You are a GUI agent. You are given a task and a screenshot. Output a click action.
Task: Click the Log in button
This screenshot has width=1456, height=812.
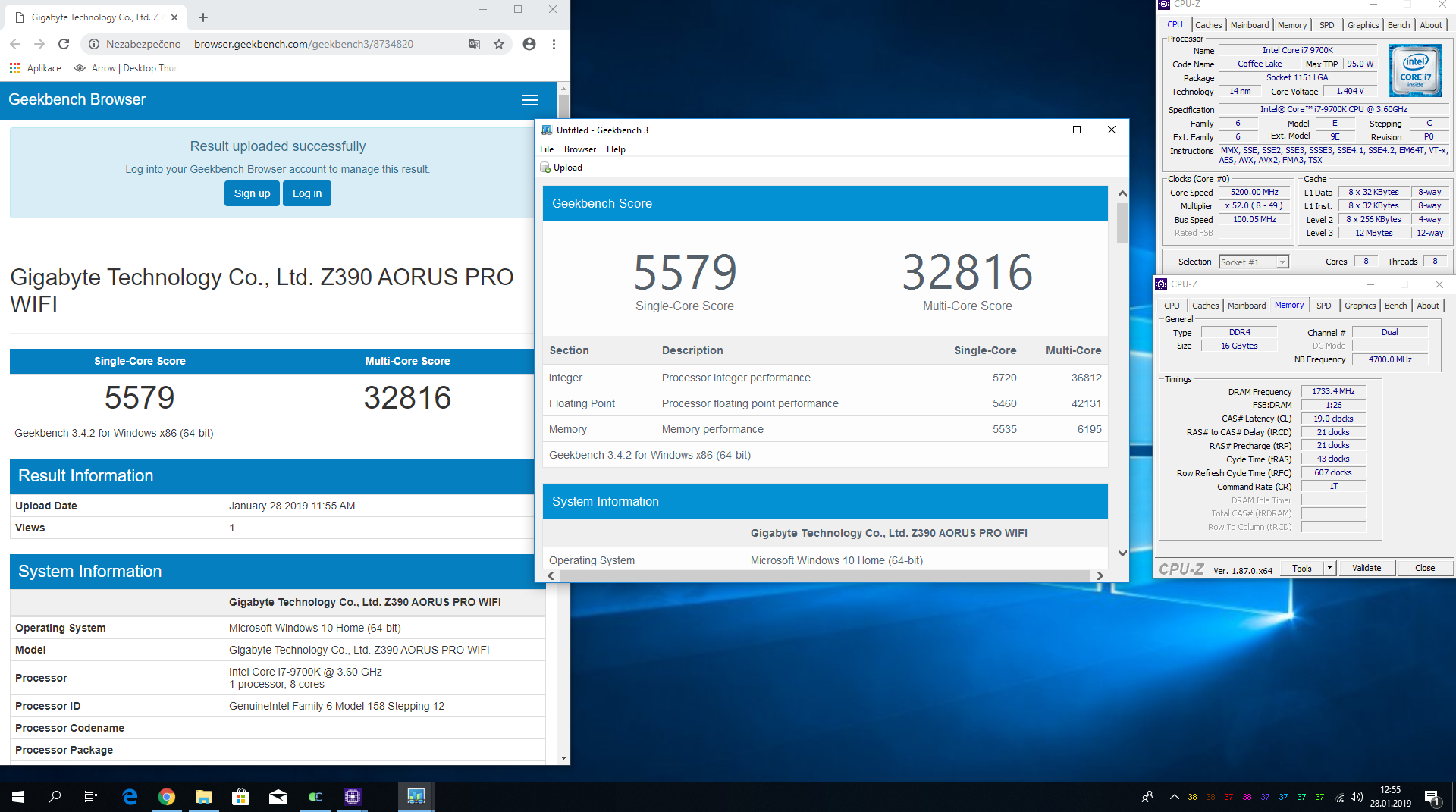coord(307,193)
